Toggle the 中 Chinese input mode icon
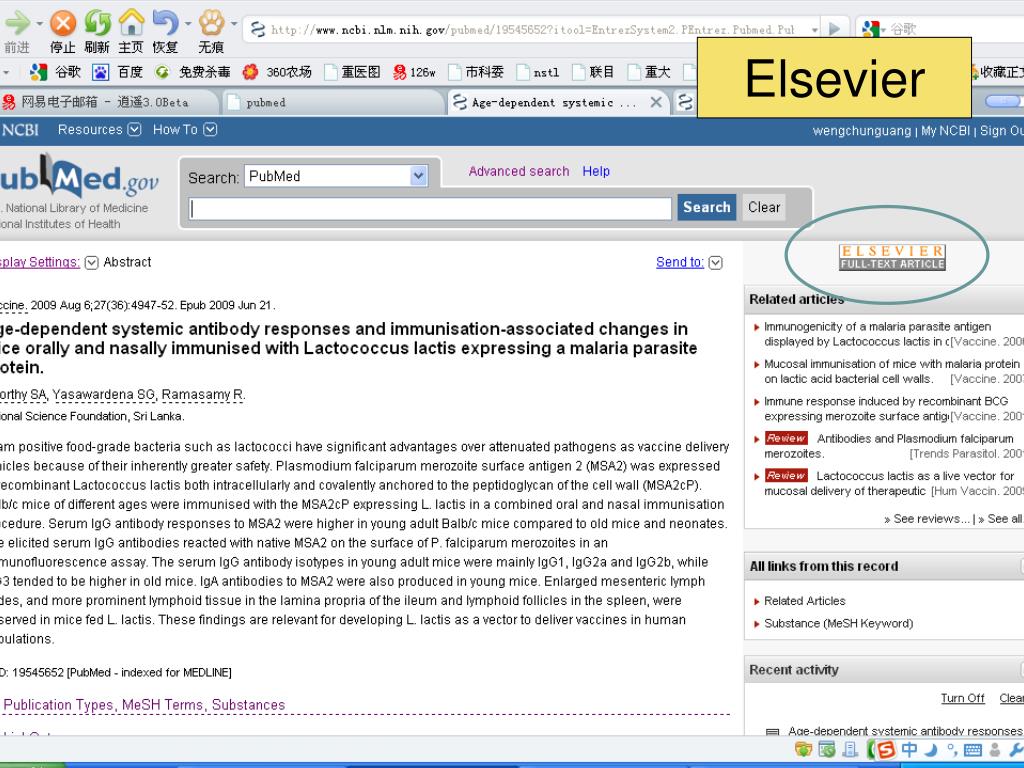Screen dimensions: 1024x768 [x=910, y=749]
